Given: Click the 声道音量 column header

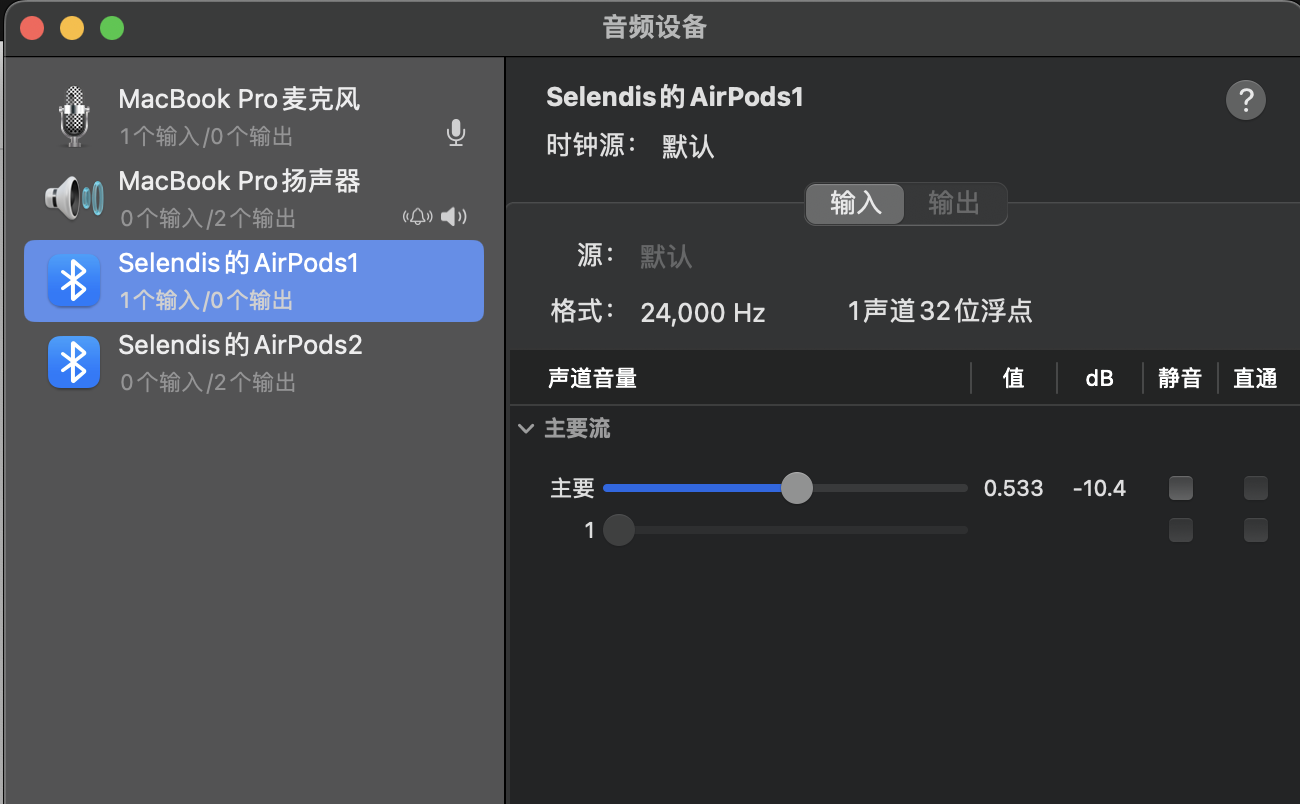Looking at the screenshot, I should (x=592, y=378).
